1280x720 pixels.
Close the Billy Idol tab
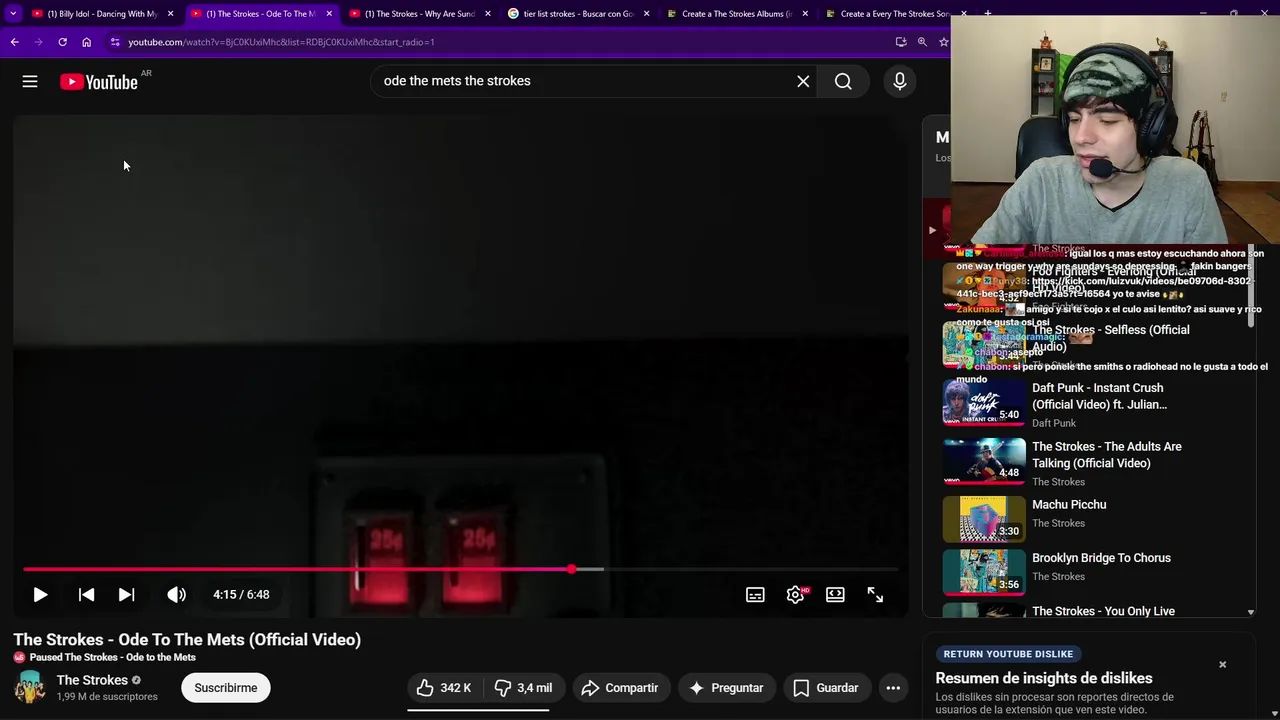(x=171, y=14)
